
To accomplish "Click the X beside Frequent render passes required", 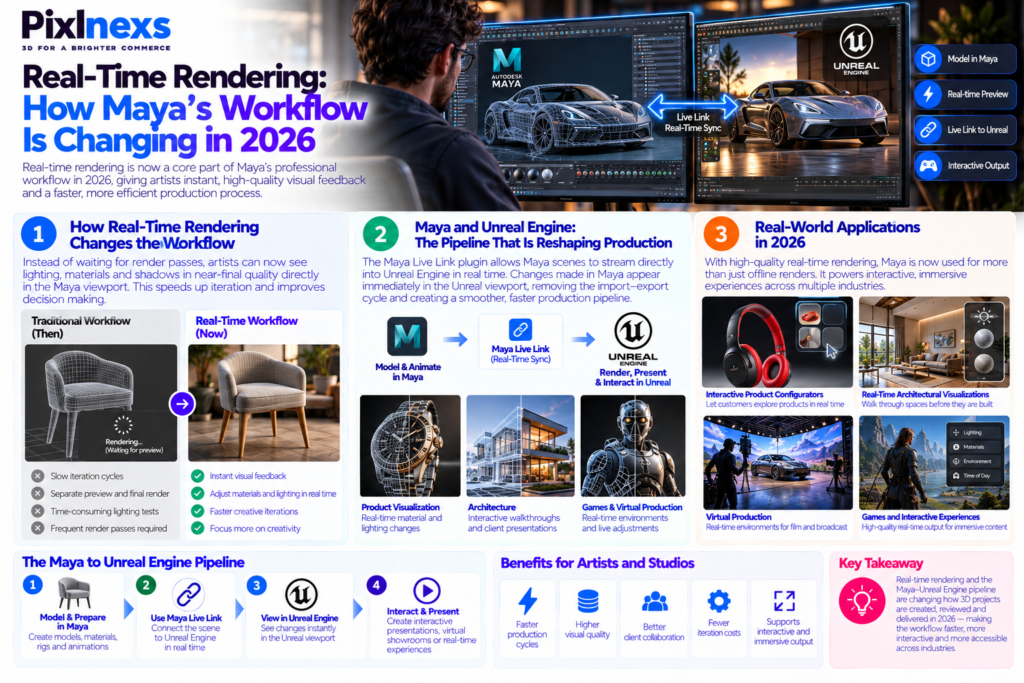I will 38,528.
